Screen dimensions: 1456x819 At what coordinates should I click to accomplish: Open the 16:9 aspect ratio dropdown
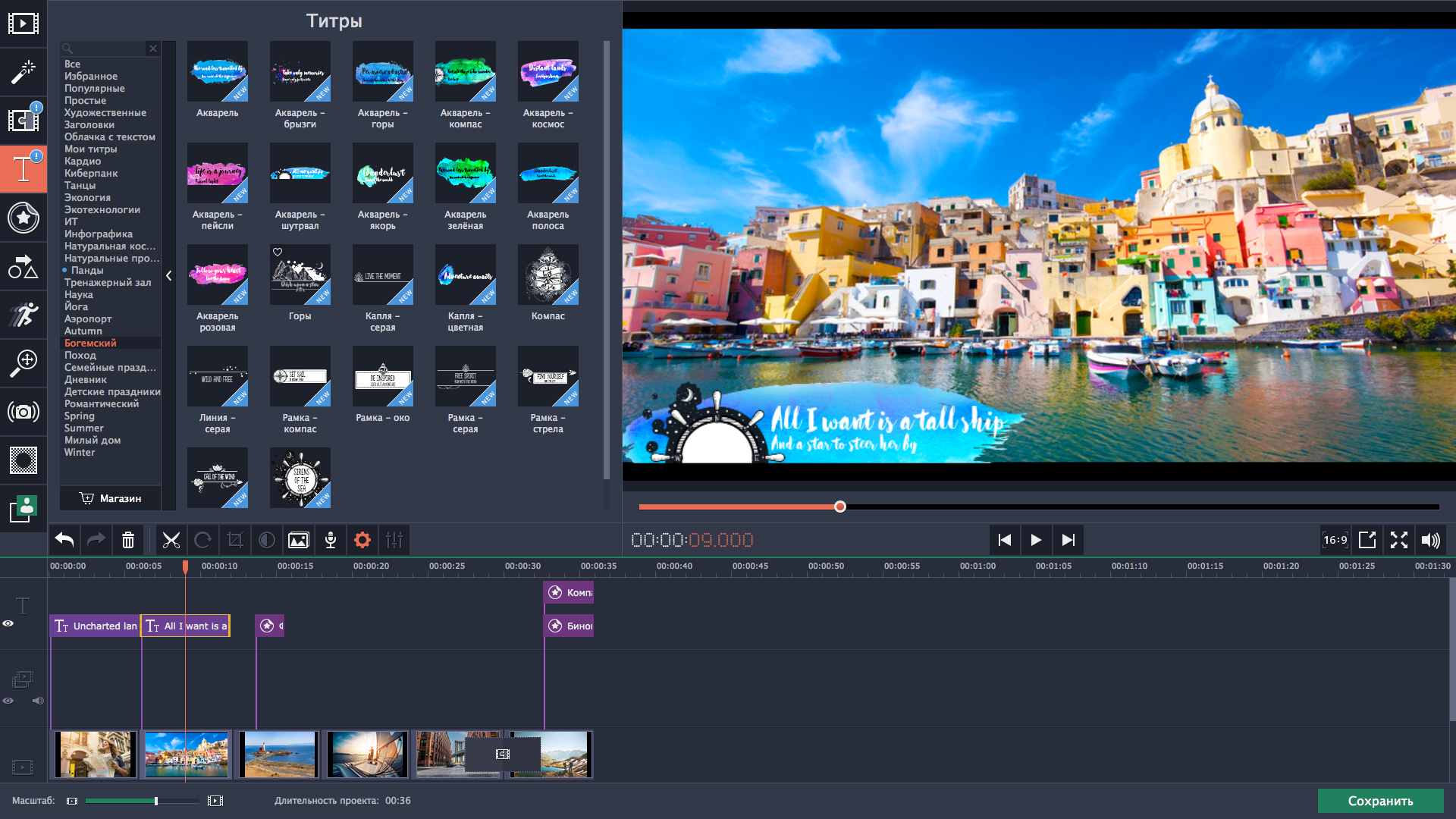(1335, 540)
